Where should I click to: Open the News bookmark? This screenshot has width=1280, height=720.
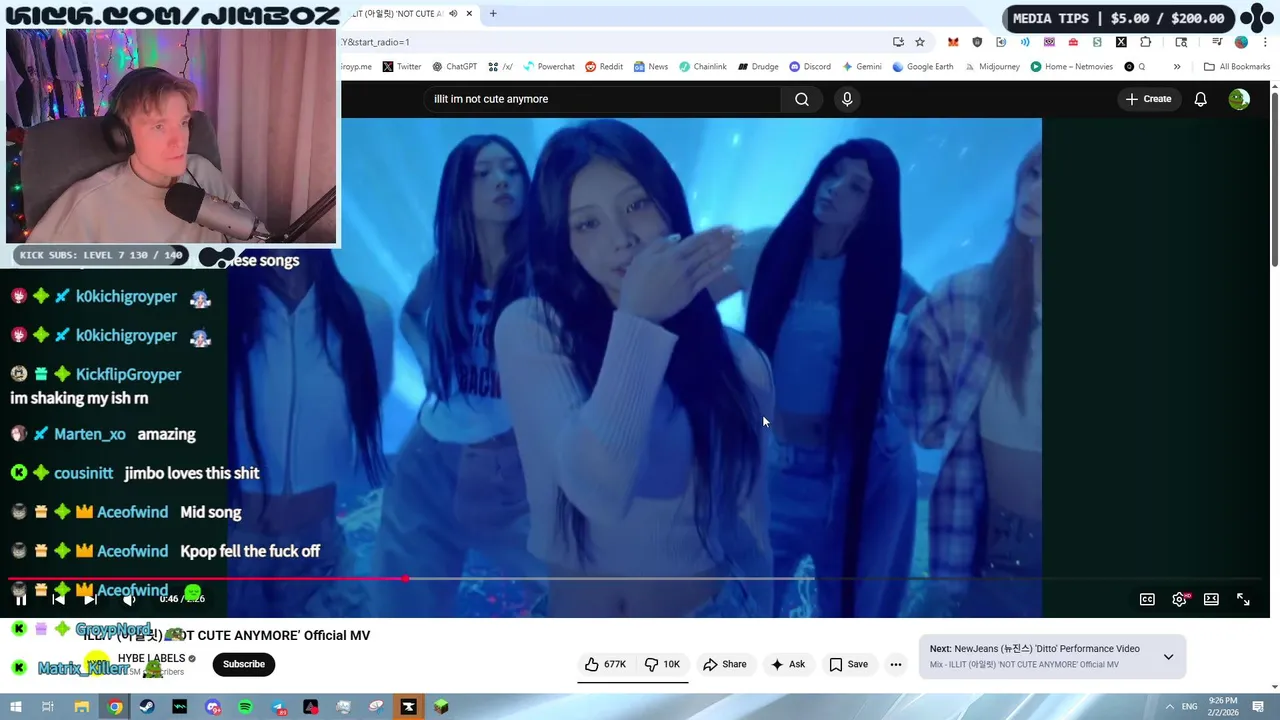click(650, 67)
